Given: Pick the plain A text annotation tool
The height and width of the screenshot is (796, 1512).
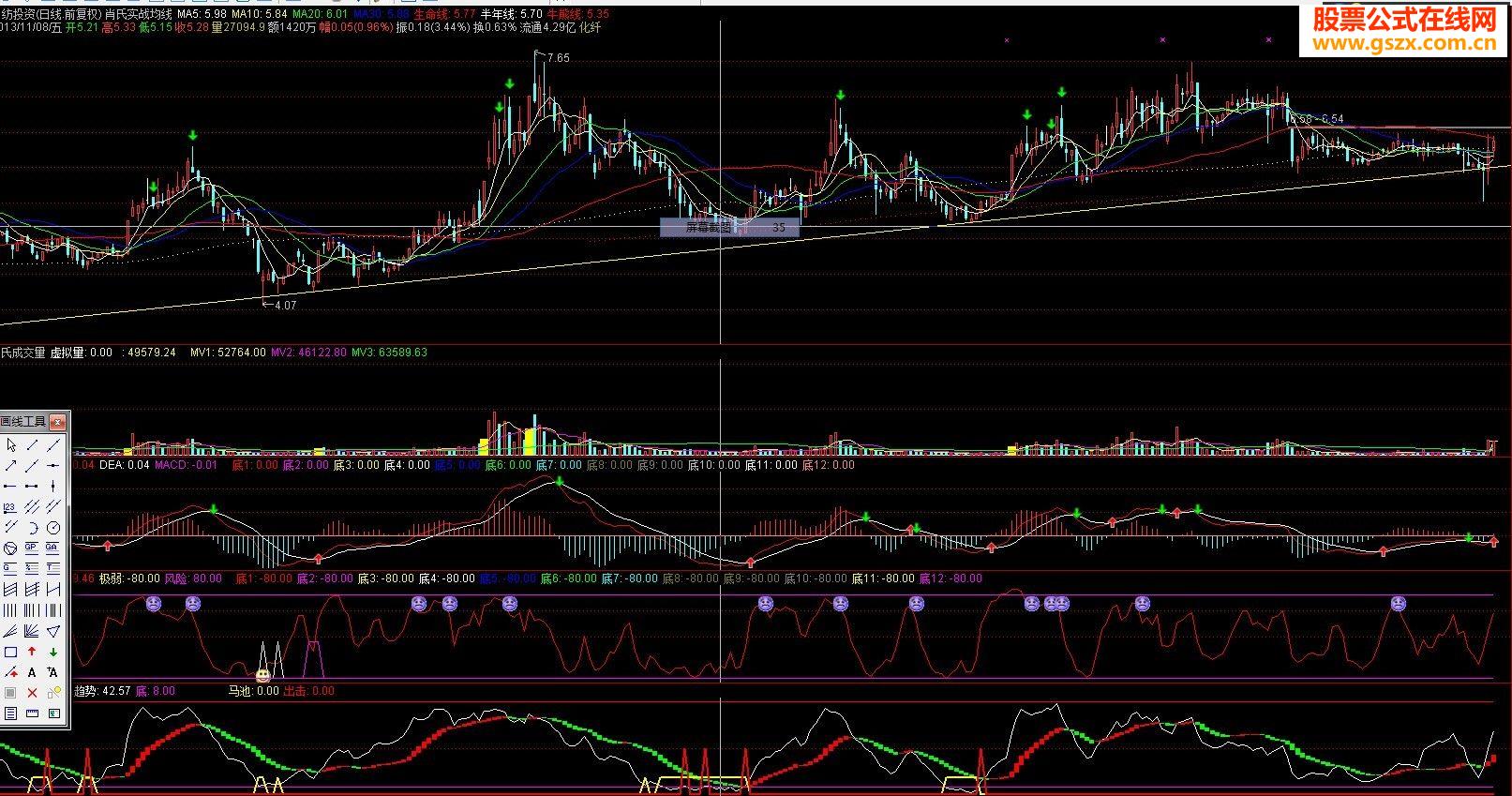Looking at the screenshot, I should coord(32,671).
